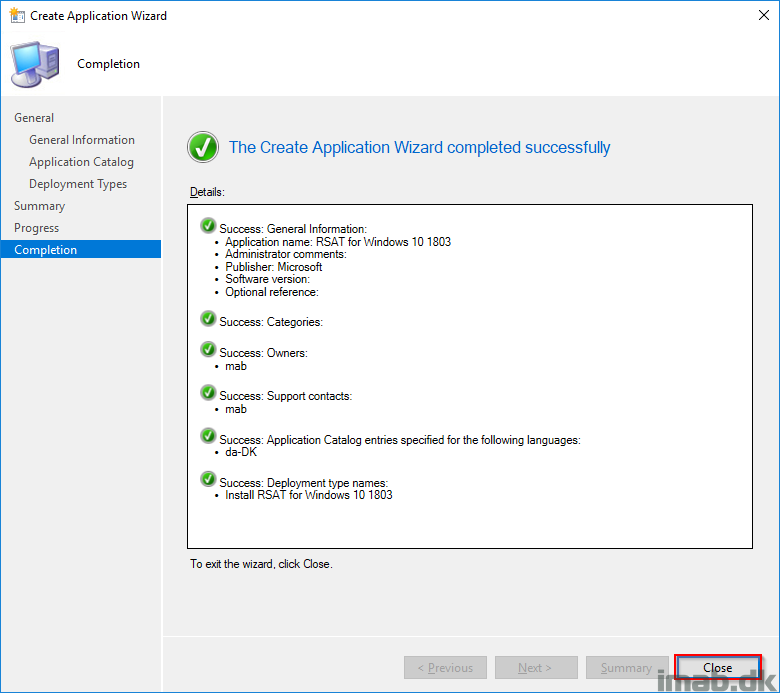The width and height of the screenshot is (780, 693).
Task: Click 'The Create Application Wizard completed successfully' heading
Action: coord(419,148)
